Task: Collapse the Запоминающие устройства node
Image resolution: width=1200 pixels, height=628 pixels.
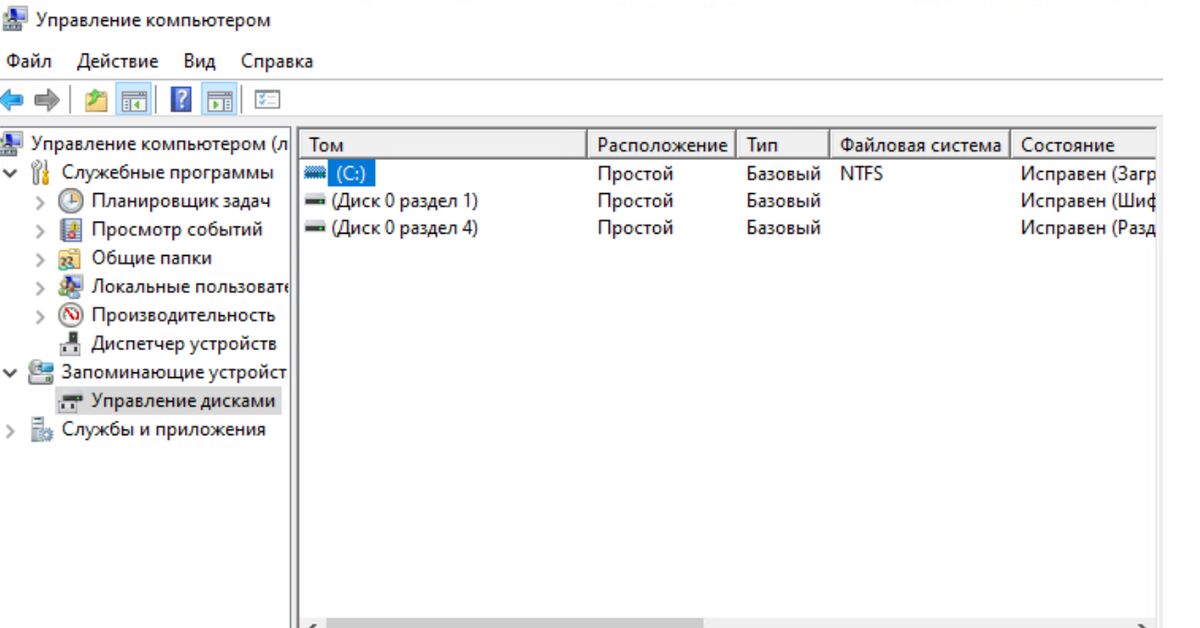Action: (x=10, y=373)
